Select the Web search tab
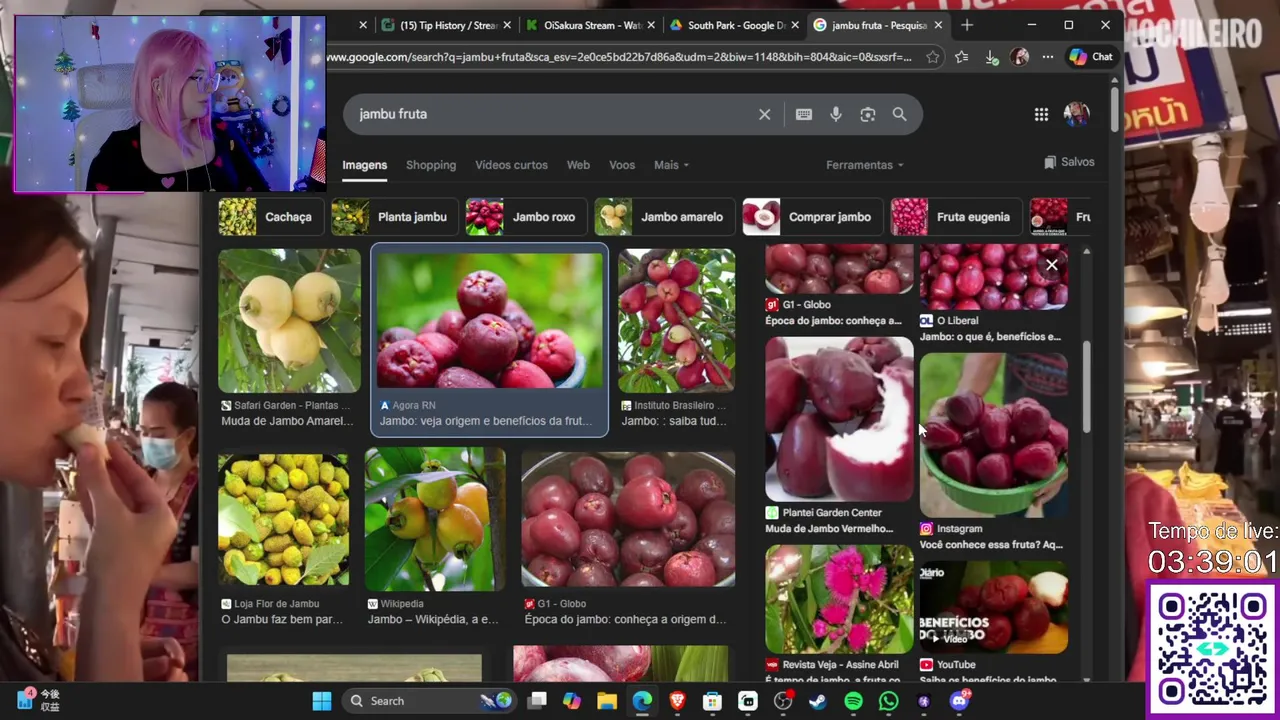 (x=578, y=165)
